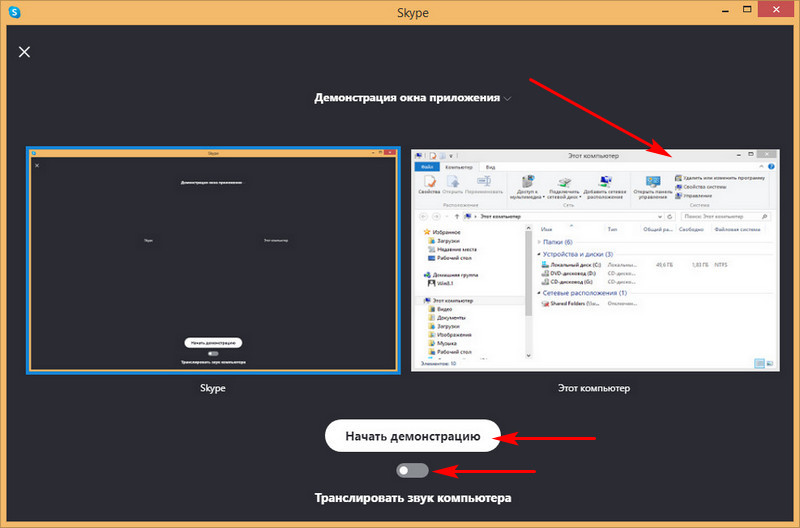Click the Этот компьютер caption under right thumbnail

[x=594, y=388]
